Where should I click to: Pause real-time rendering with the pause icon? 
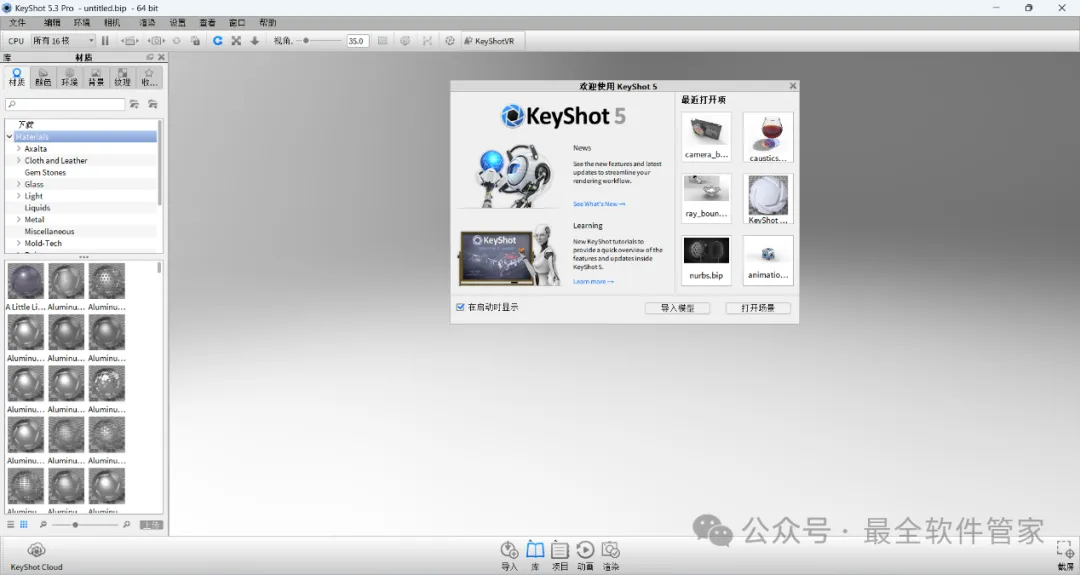105,41
